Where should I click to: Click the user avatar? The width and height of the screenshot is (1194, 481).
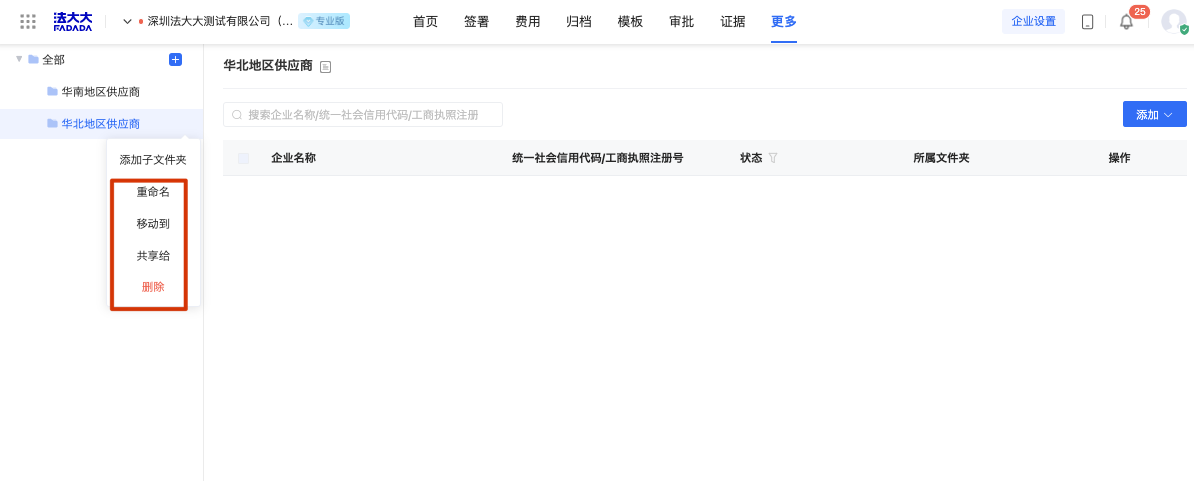pyautogui.click(x=1173, y=21)
